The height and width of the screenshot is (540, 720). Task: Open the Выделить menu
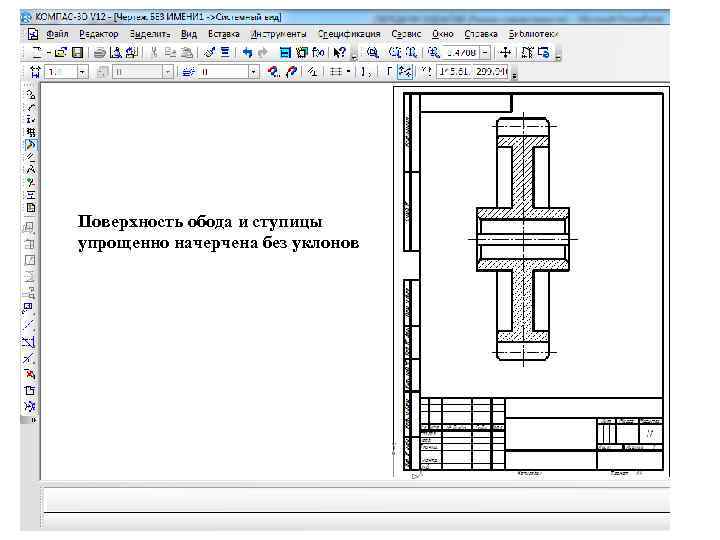[150, 34]
